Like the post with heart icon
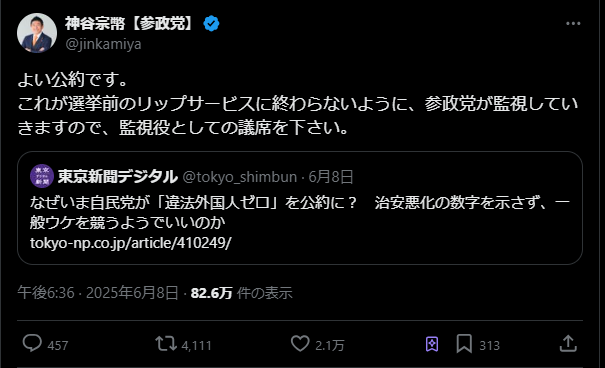605x368 pixels. click(300, 343)
